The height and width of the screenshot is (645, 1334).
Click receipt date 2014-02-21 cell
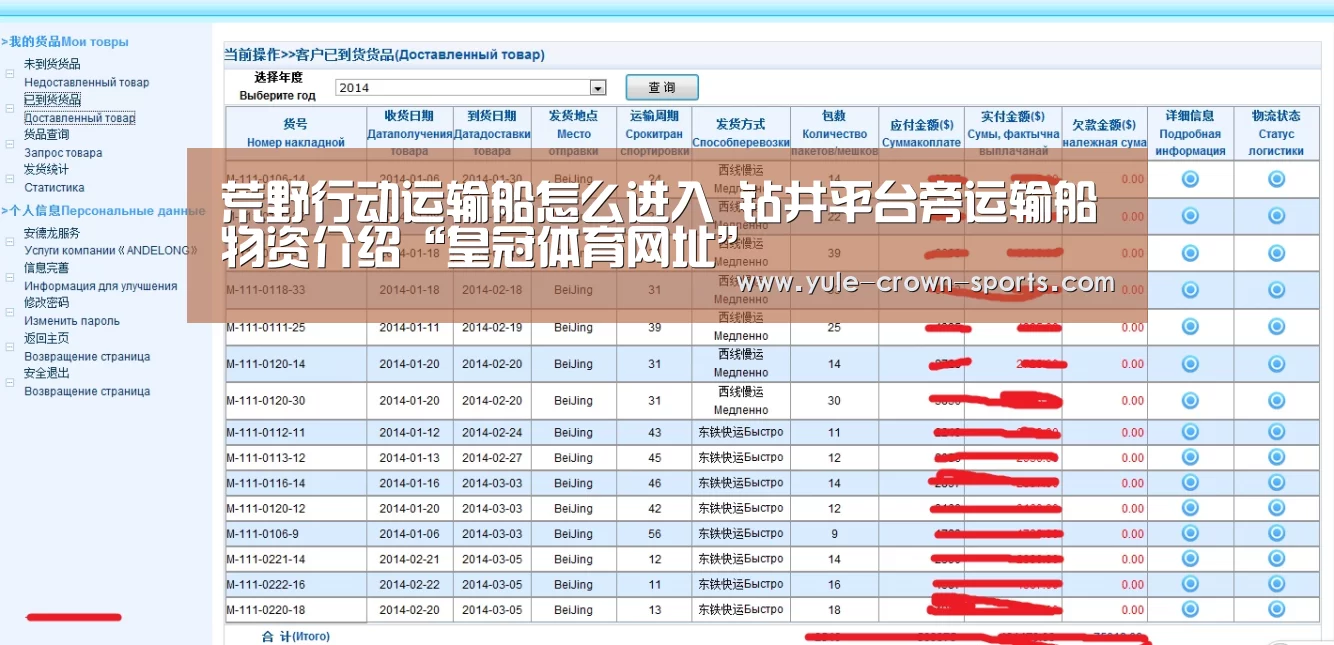[409, 559]
